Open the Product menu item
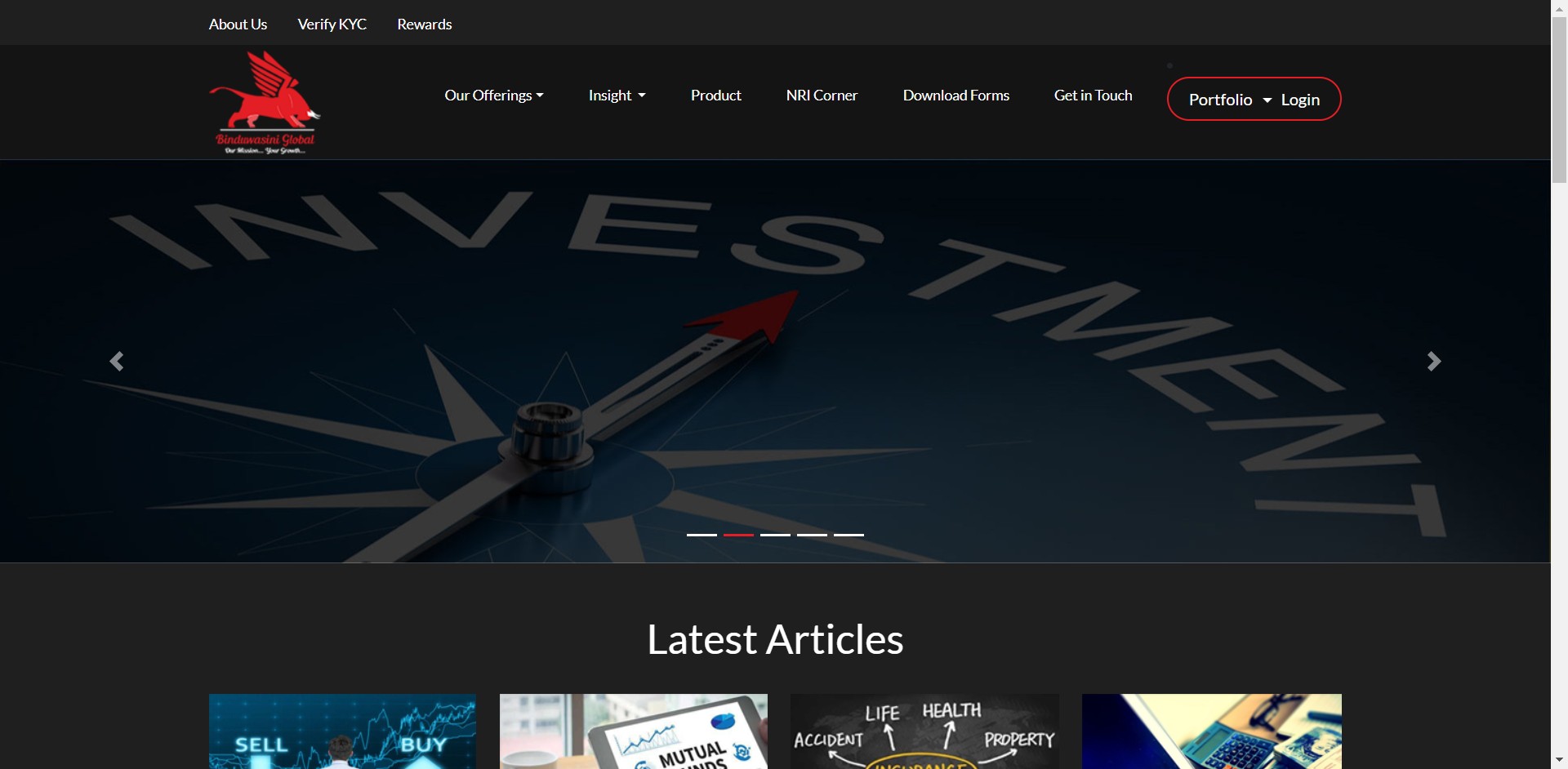This screenshot has height=769, width=1568. [715, 96]
